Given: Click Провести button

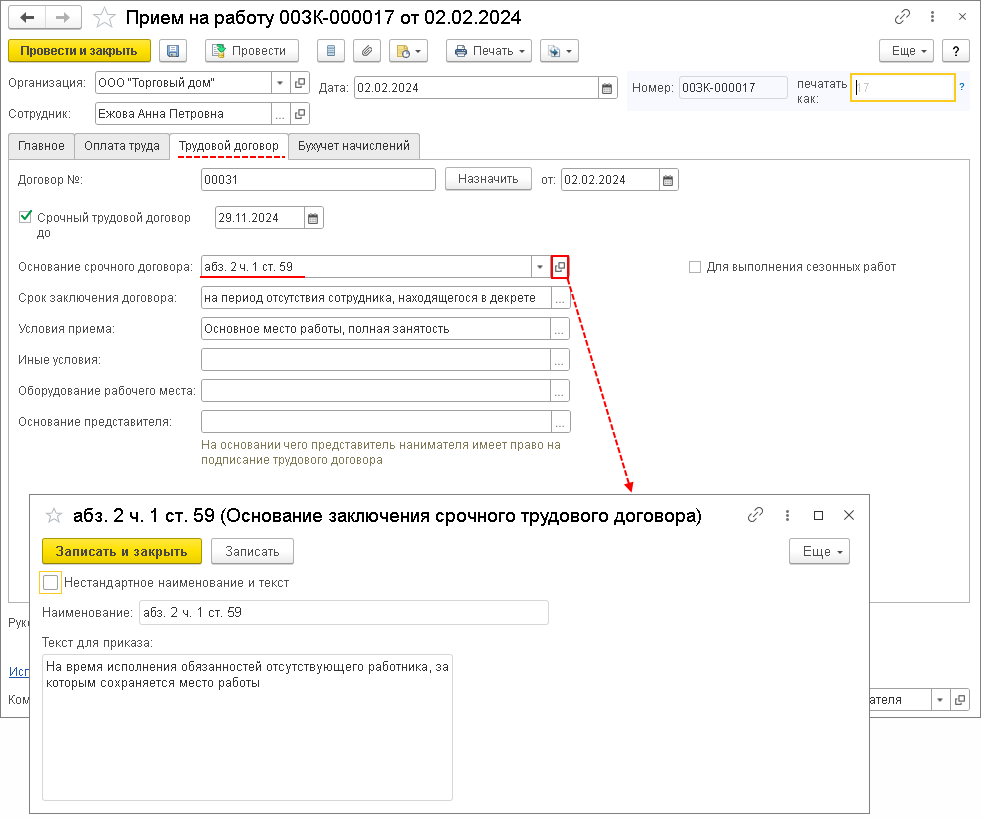Looking at the screenshot, I should click(252, 51).
